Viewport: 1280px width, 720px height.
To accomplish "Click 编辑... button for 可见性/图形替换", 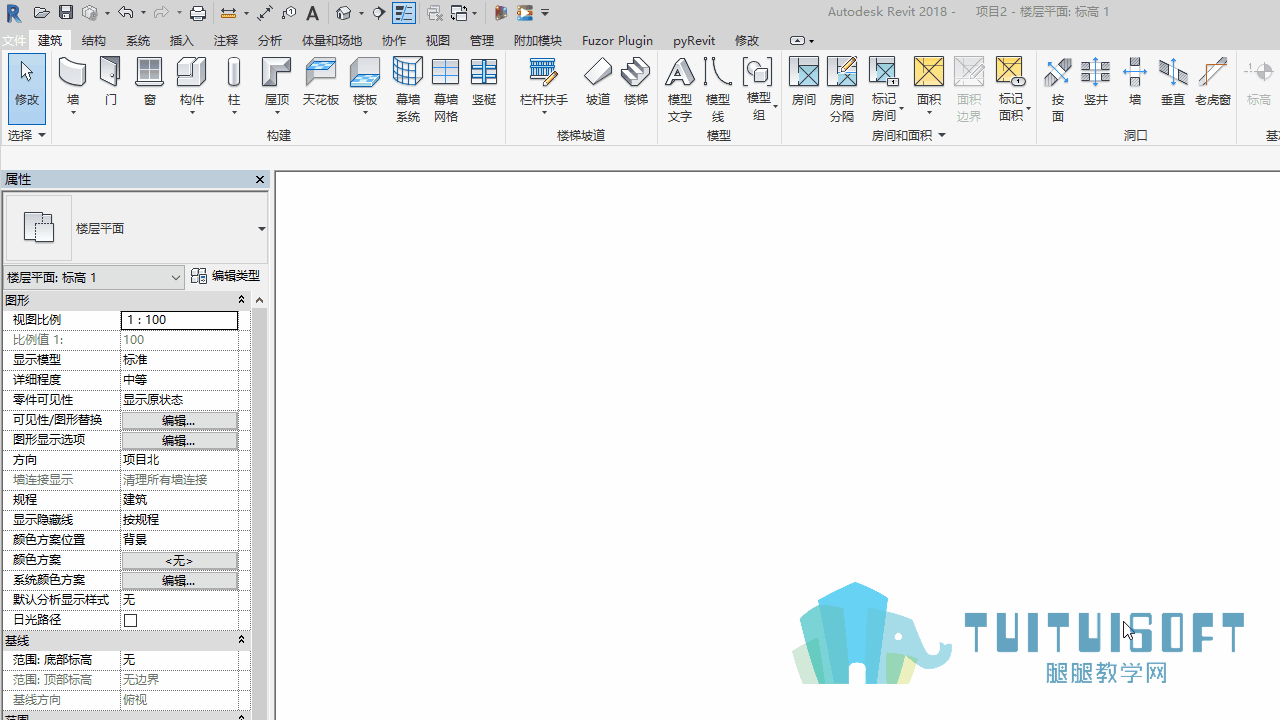I will pos(179,420).
